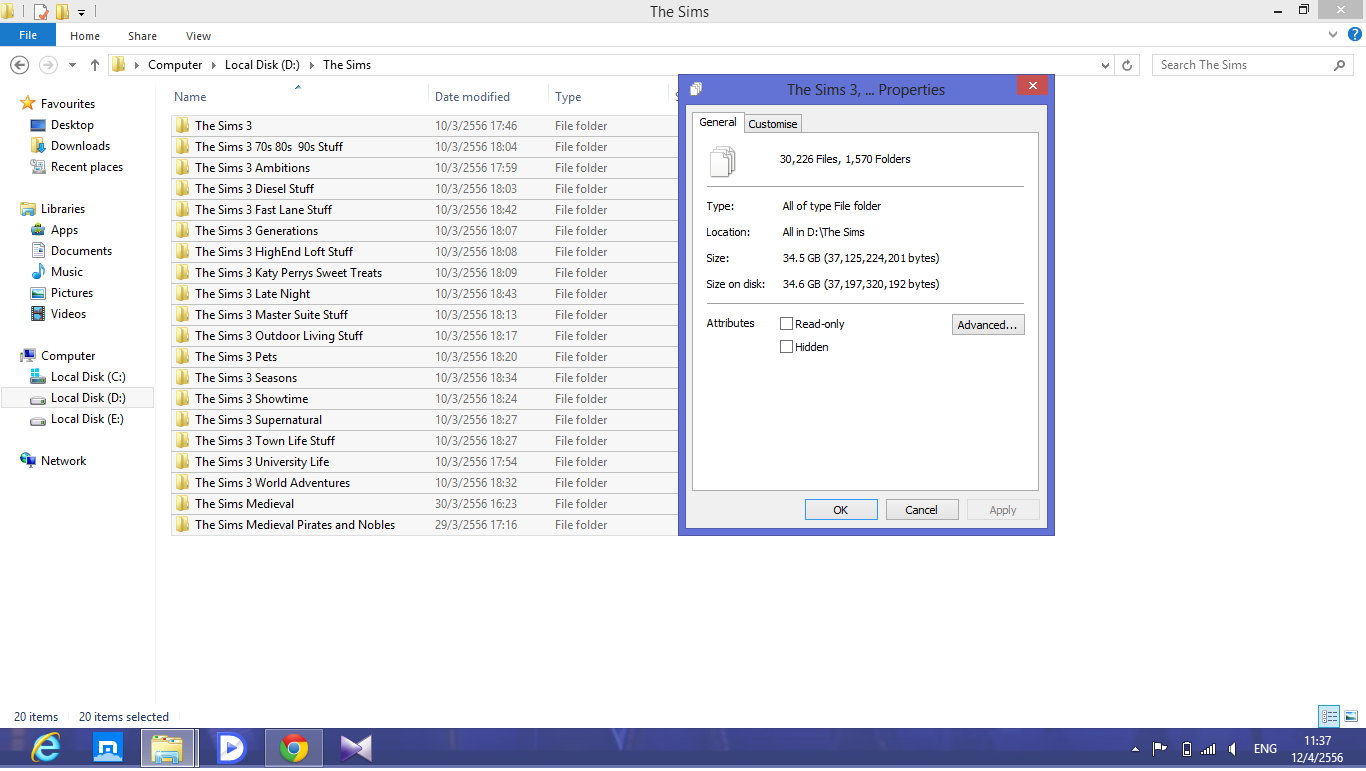This screenshot has width=1366, height=771.
Task: Click the Up one level arrow
Action: pyautogui.click(x=95, y=65)
